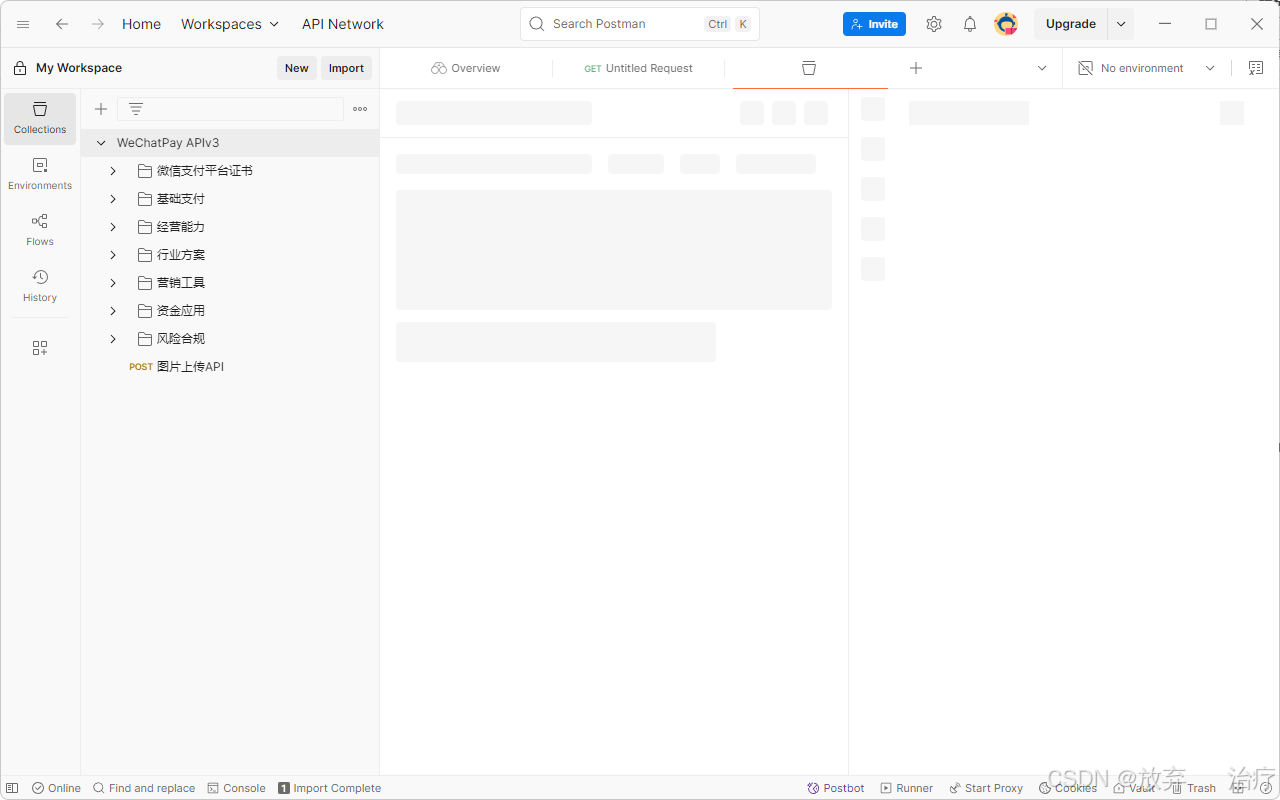Open the hamburger main menu

tap(23, 24)
